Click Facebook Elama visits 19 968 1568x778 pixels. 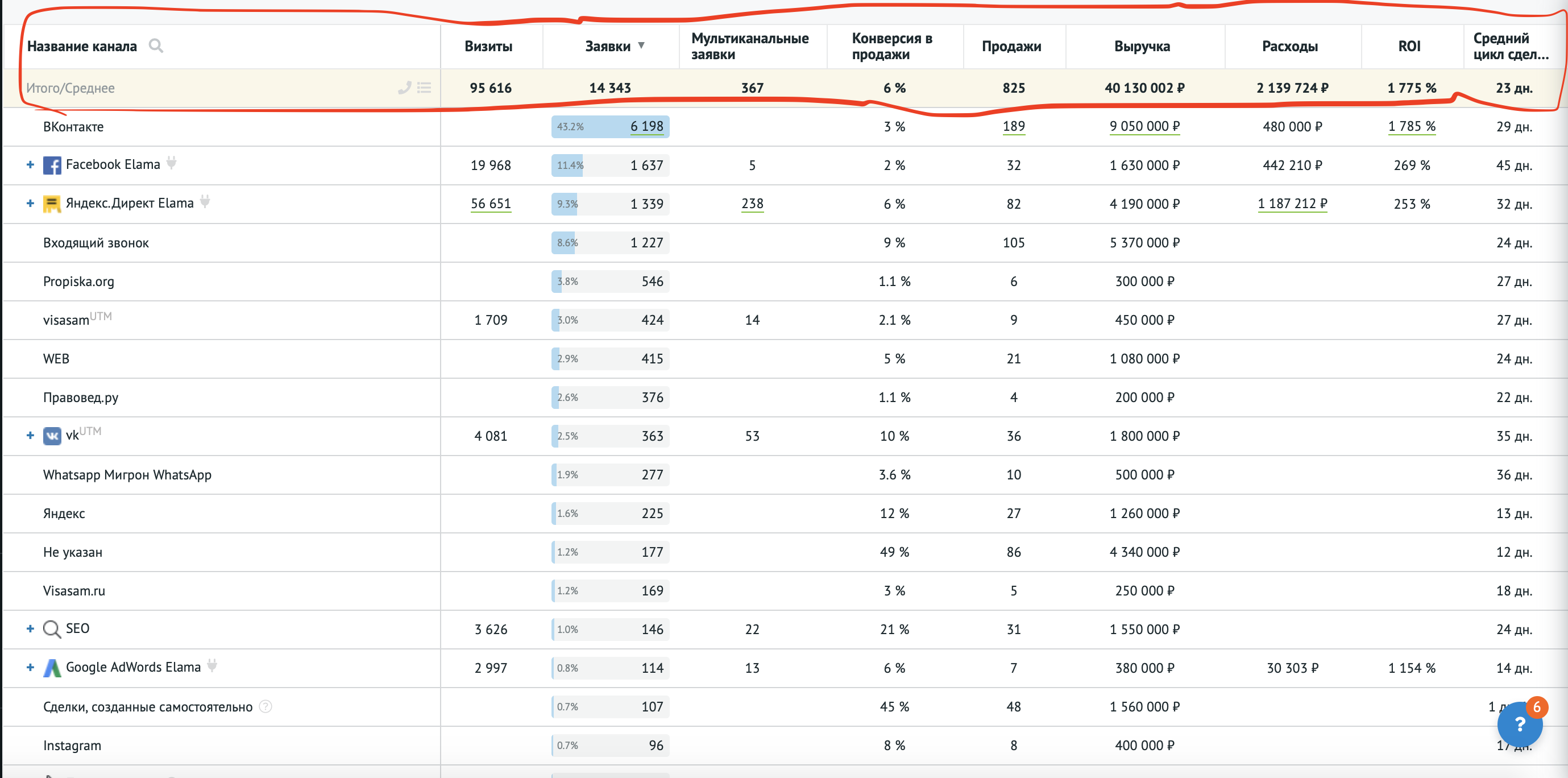click(x=491, y=165)
